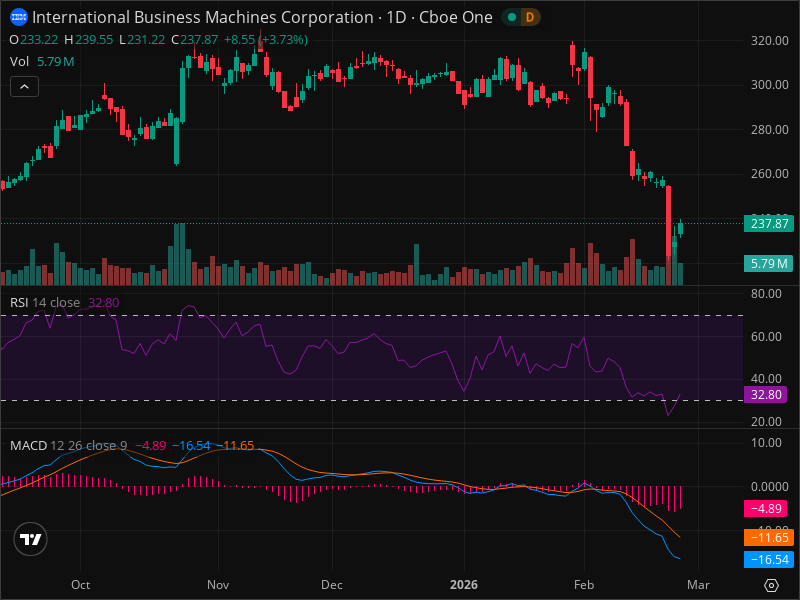Click the Oct label on time axis
Viewport: 800px width, 600px height.
pyautogui.click(x=81, y=585)
